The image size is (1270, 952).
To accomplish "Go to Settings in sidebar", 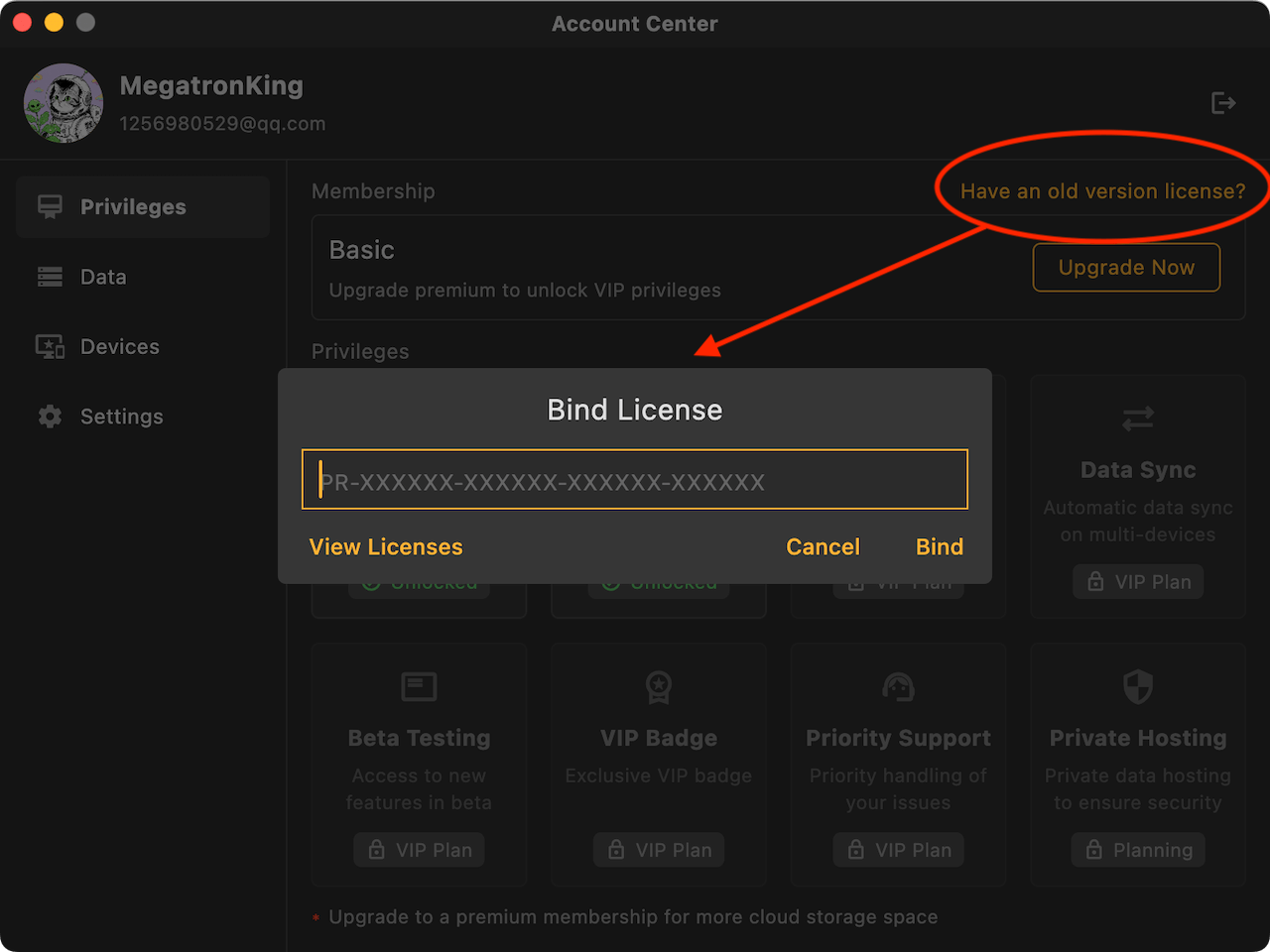I will [x=121, y=416].
